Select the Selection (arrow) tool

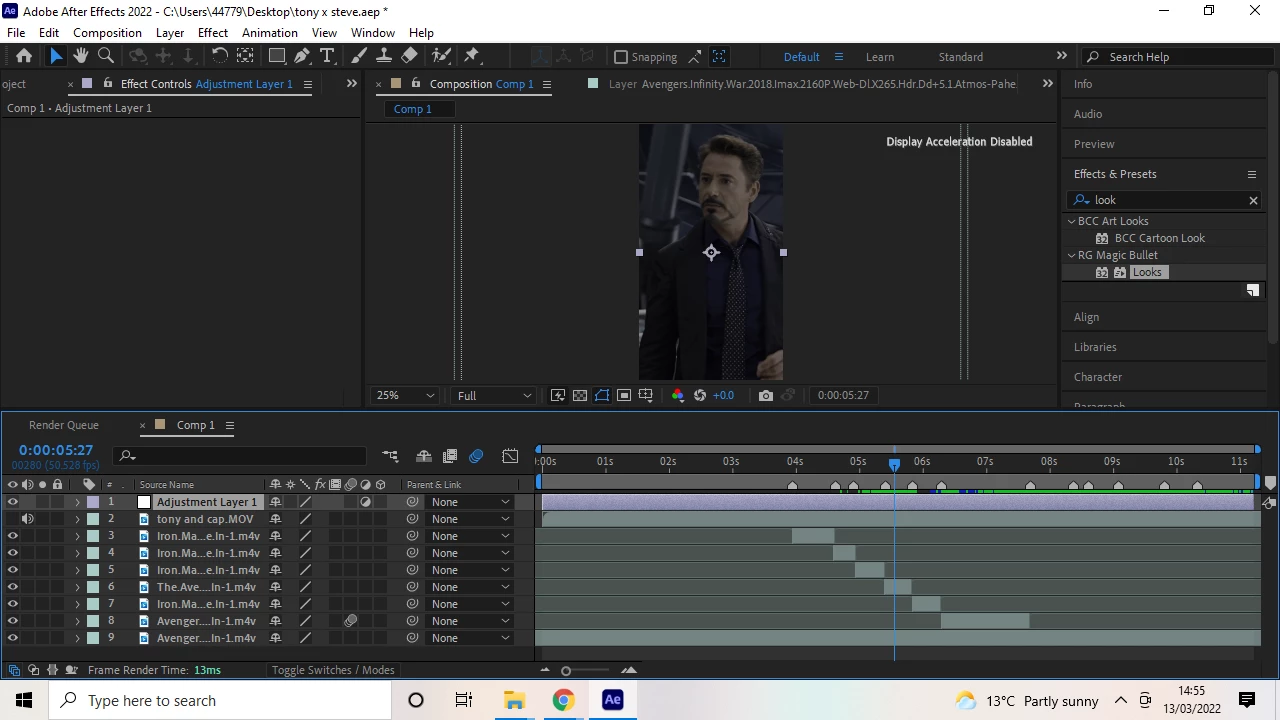coord(56,56)
